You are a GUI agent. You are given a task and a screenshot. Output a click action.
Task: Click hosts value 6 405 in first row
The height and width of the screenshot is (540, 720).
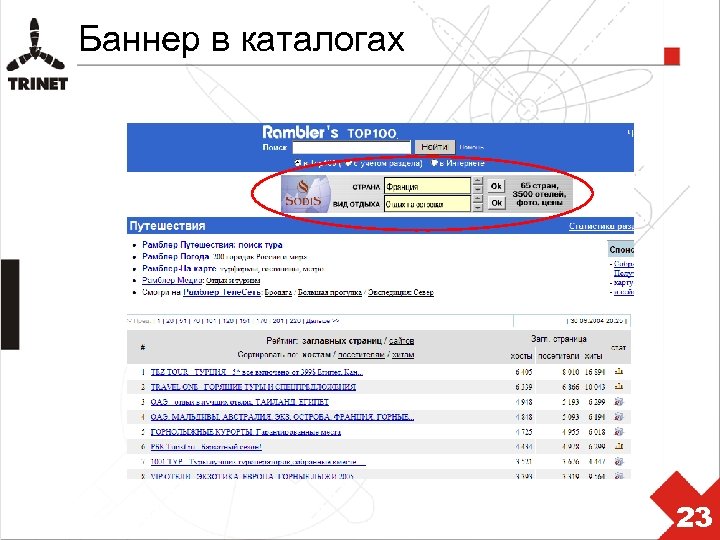click(524, 372)
